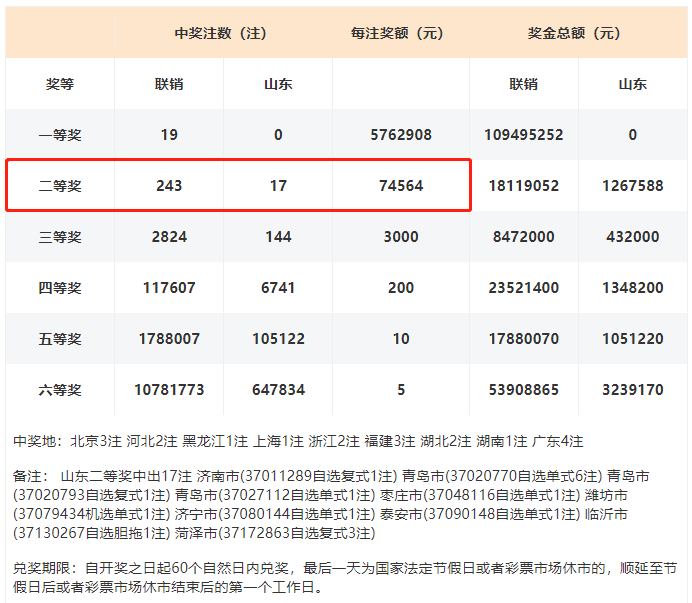
Task: Click the 中奖地 winning locations line
Action: pyautogui.click(x=298, y=441)
